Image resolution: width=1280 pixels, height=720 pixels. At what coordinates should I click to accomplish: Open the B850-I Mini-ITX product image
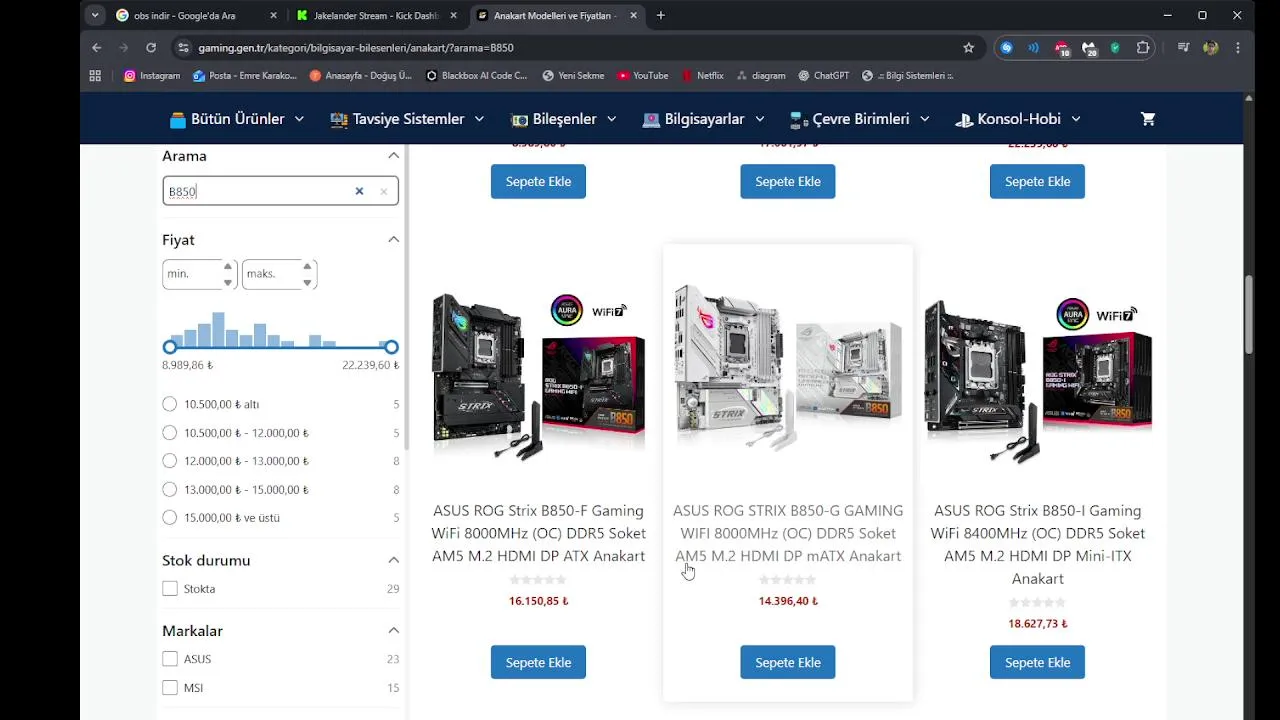(1037, 378)
